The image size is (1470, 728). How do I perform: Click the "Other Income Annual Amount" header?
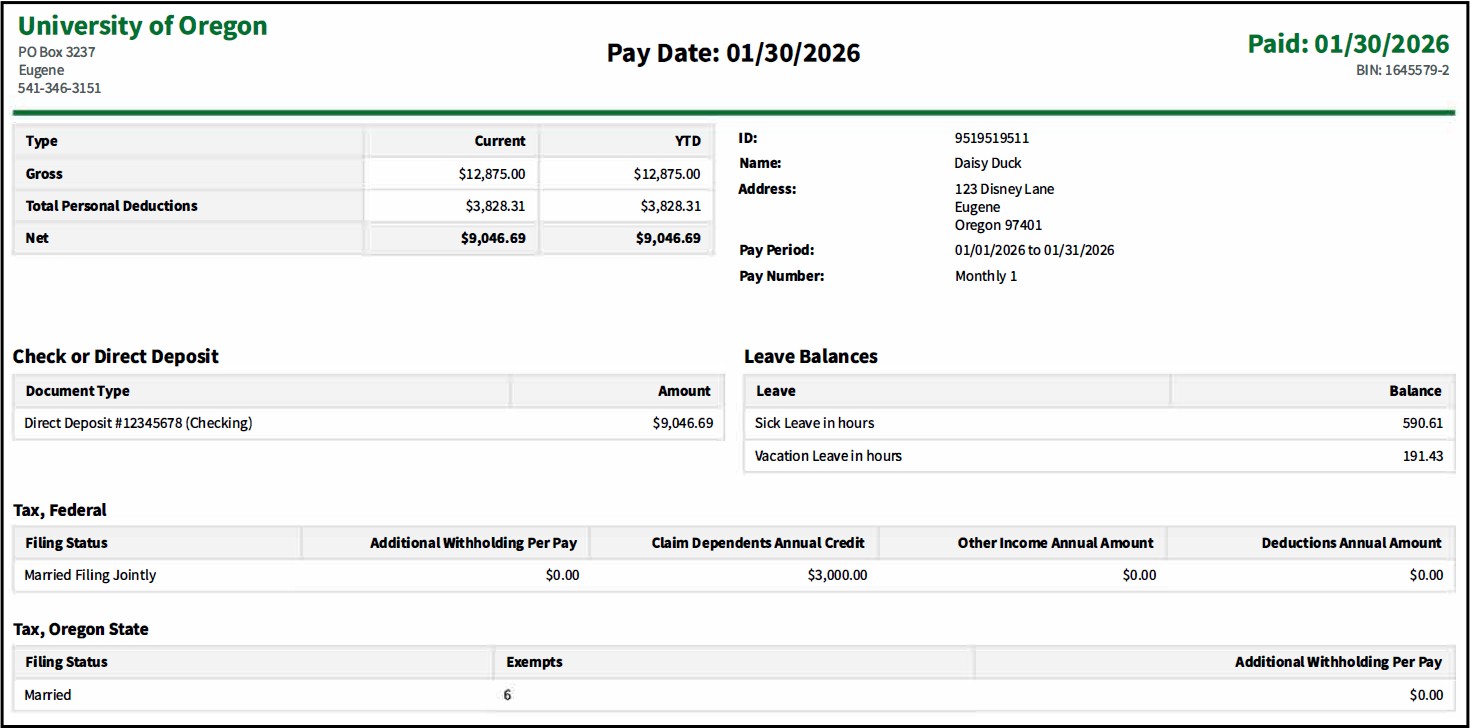[x=1055, y=543]
